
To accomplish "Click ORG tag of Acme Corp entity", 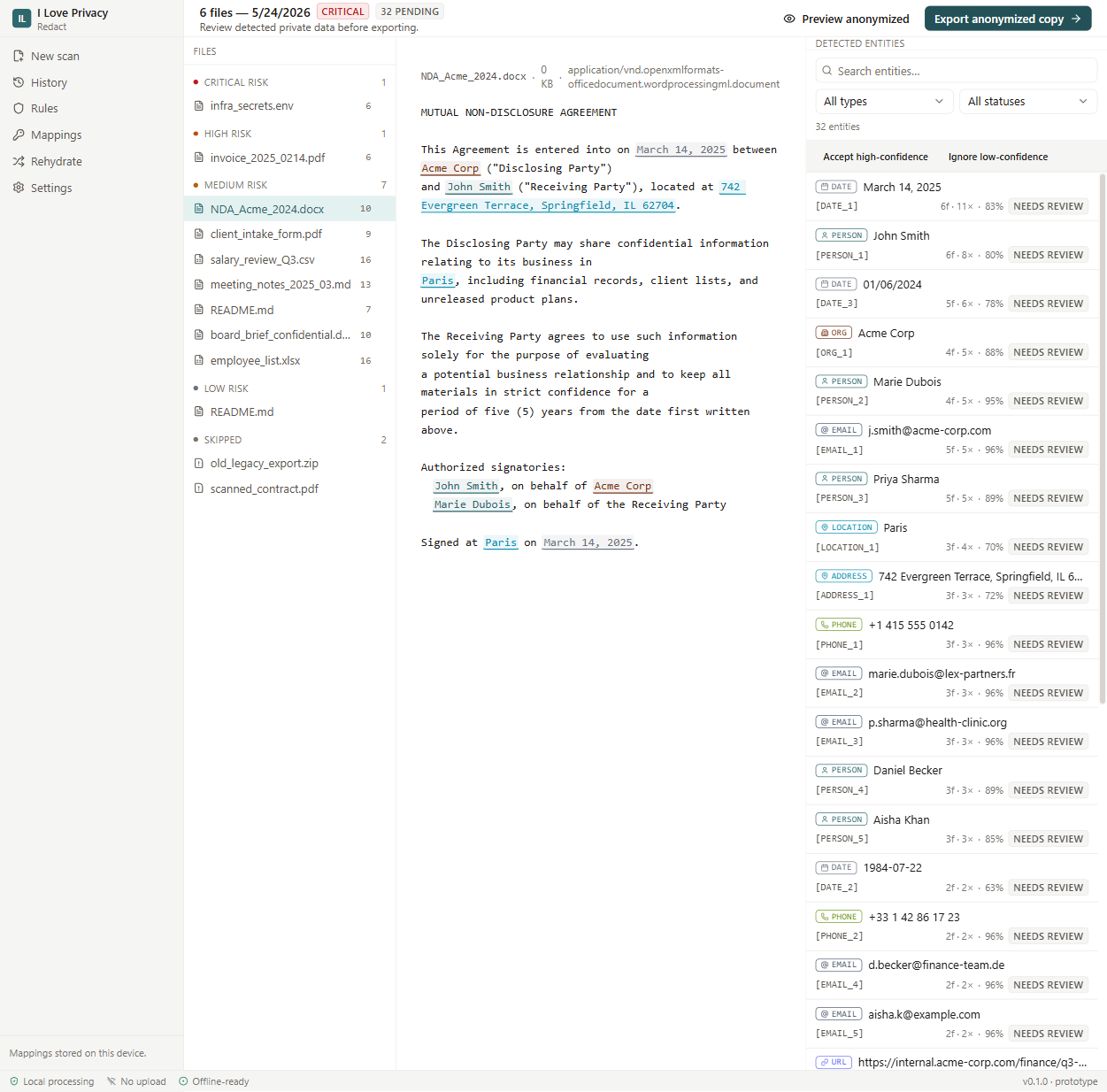I will (834, 333).
